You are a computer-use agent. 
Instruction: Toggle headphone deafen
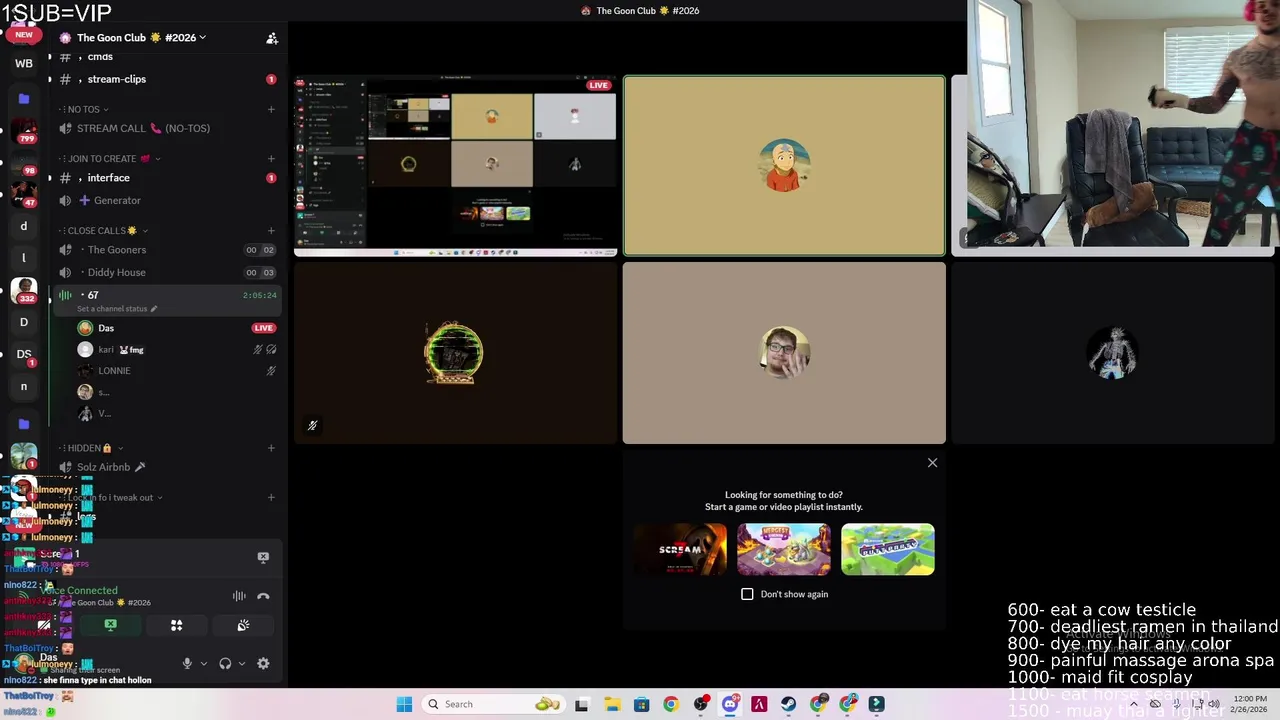pos(225,663)
